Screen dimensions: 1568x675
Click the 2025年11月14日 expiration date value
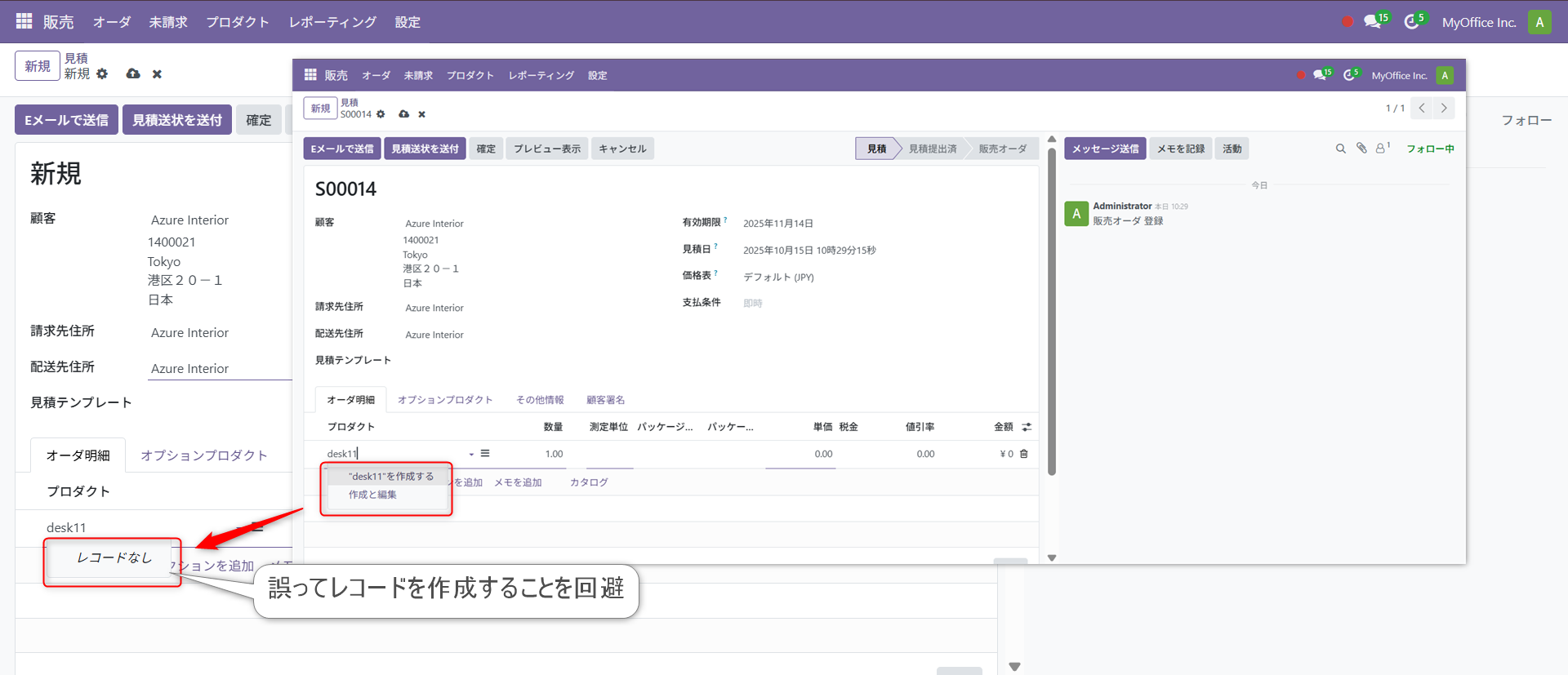[777, 223]
